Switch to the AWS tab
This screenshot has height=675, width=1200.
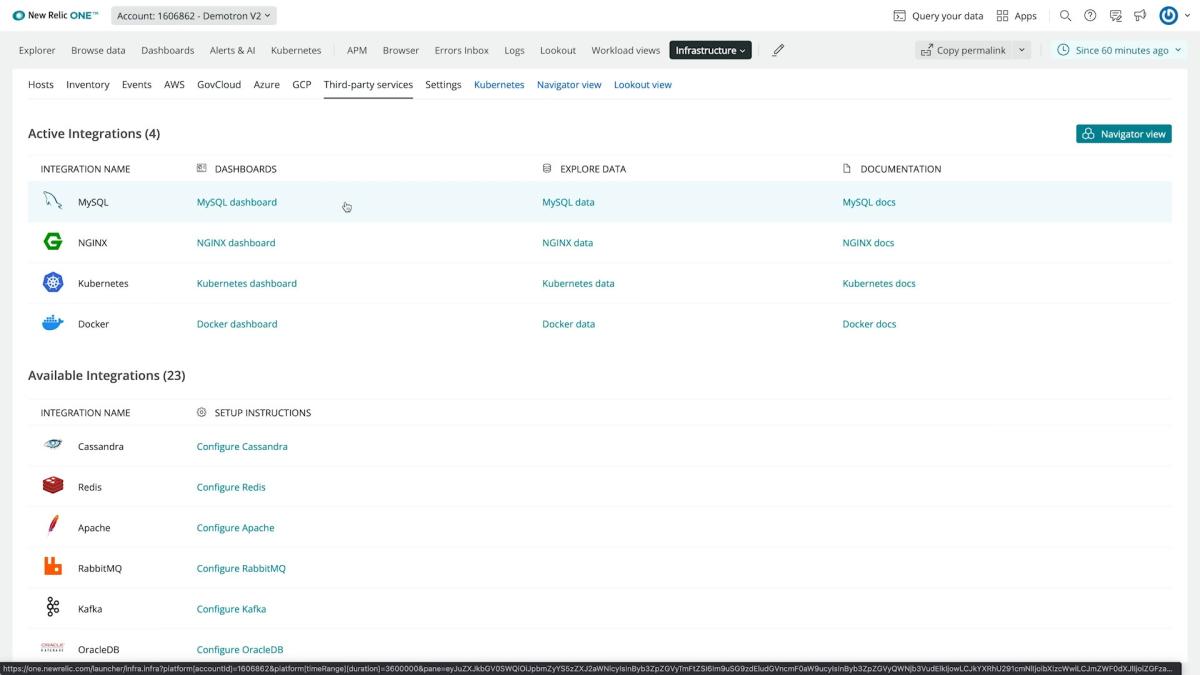[x=174, y=85]
